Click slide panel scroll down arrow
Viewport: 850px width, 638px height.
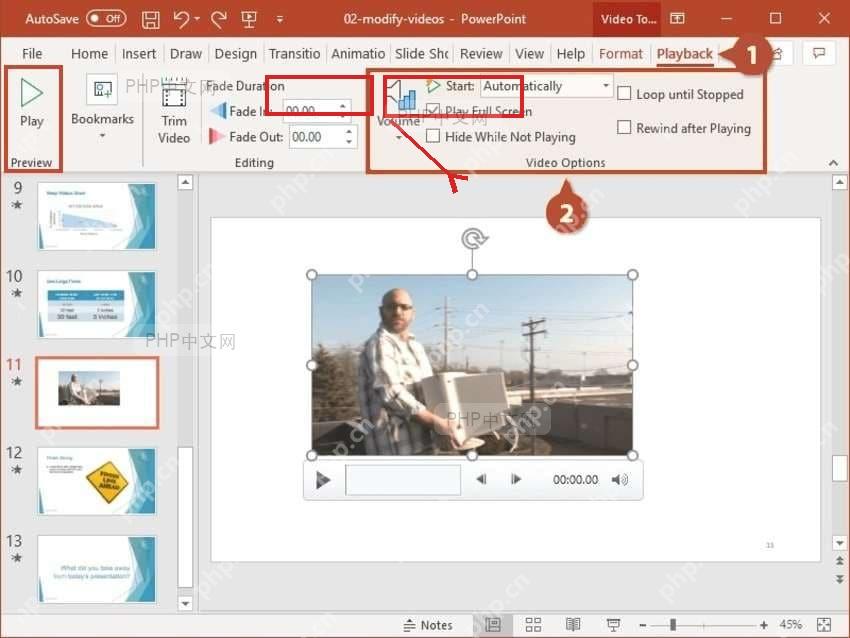tap(185, 603)
